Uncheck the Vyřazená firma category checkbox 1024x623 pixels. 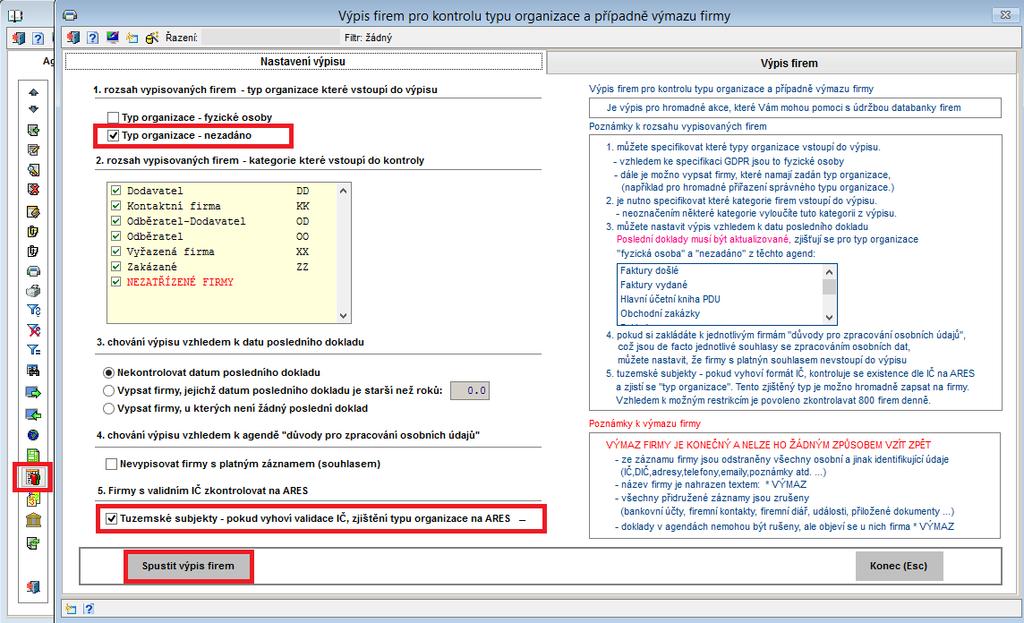tap(116, 251)
